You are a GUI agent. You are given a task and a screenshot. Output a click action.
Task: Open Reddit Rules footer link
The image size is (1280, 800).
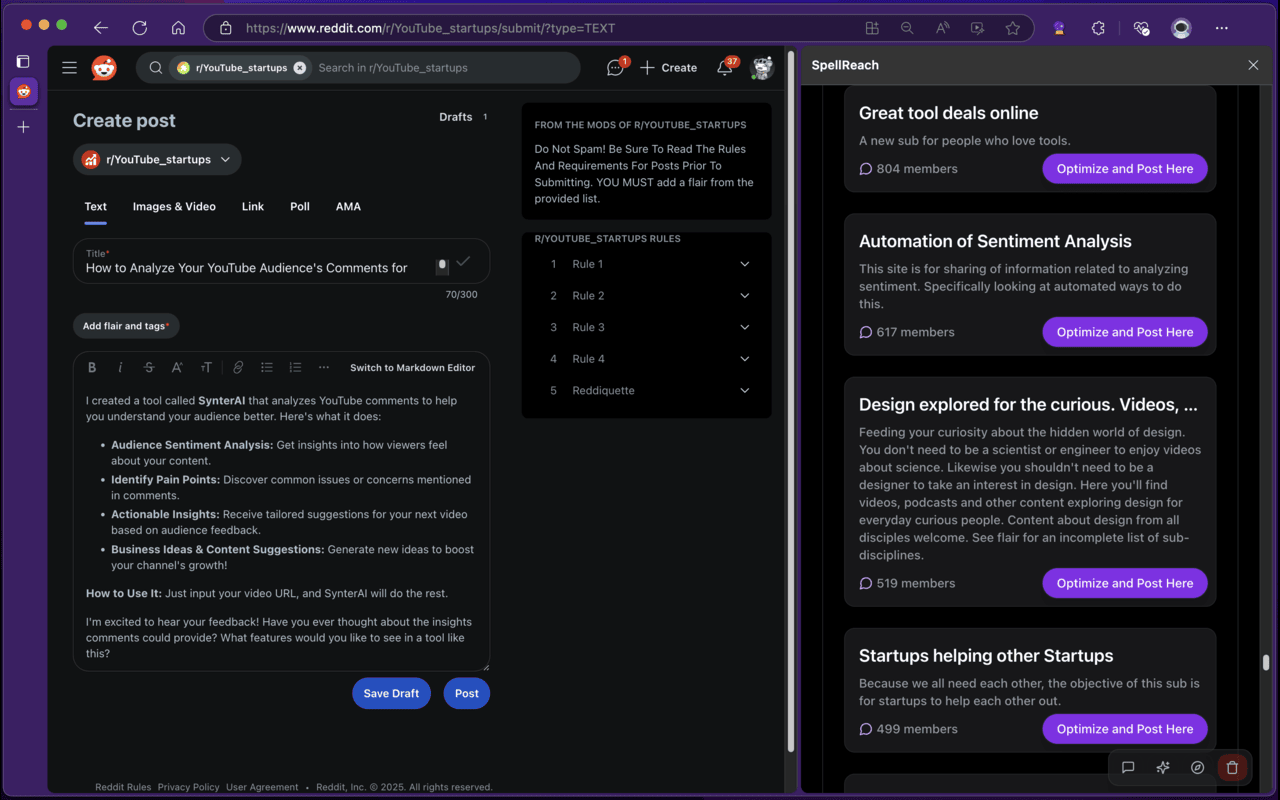(x=123, y=787)
